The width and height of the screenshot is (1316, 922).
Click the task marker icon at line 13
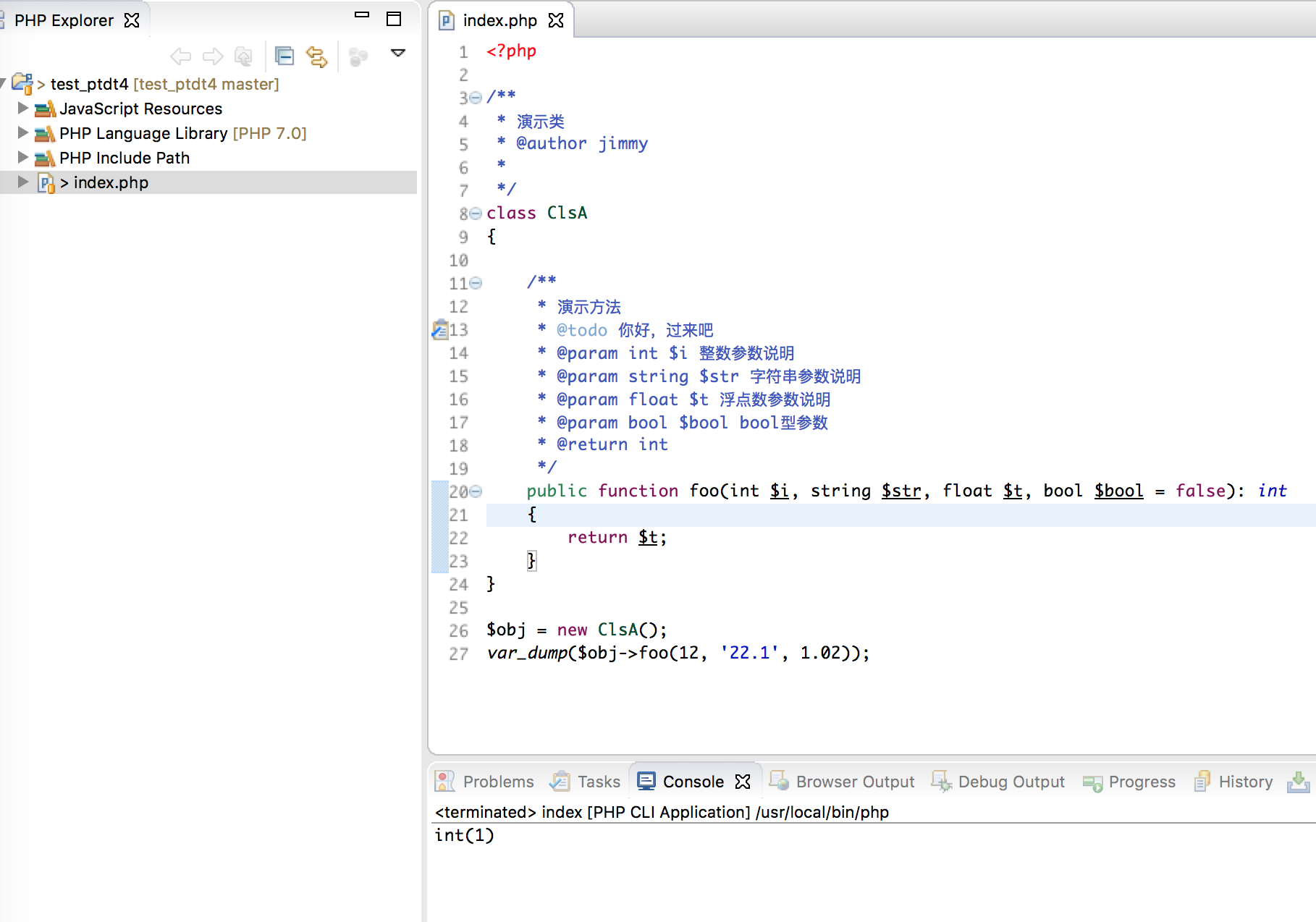coord(439,330)
